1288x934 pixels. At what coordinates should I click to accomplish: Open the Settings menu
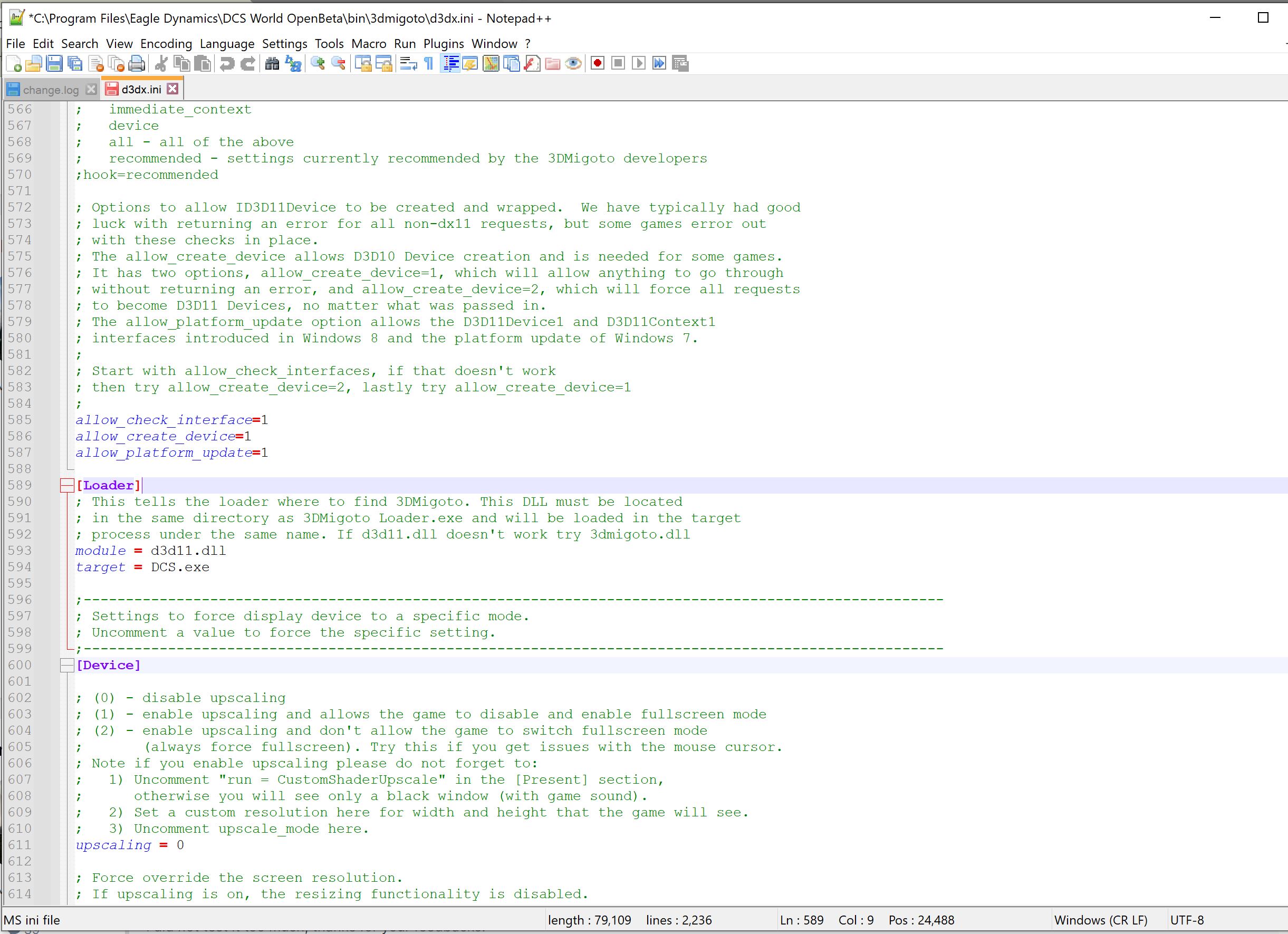coord(284,44)
